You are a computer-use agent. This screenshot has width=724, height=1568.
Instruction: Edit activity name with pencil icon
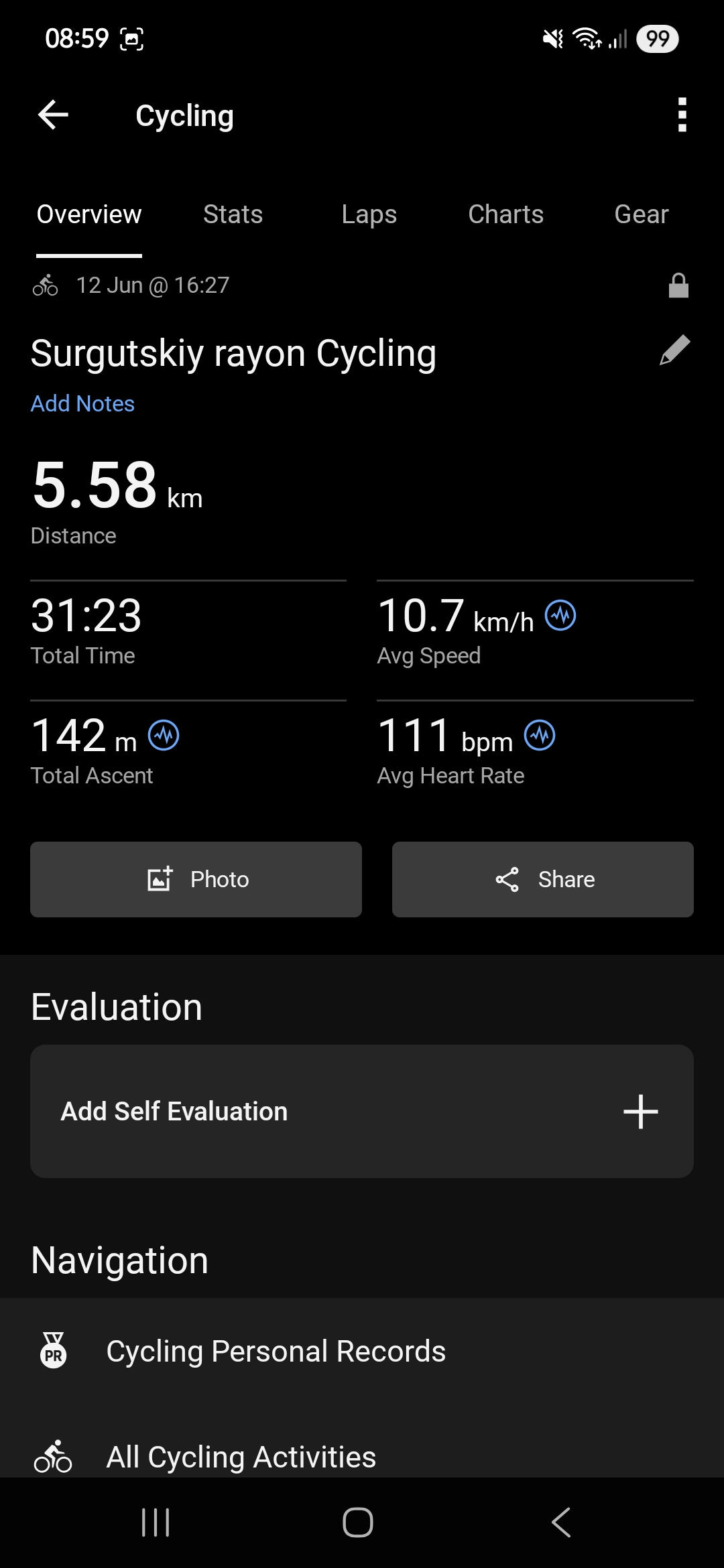point(674,350)
